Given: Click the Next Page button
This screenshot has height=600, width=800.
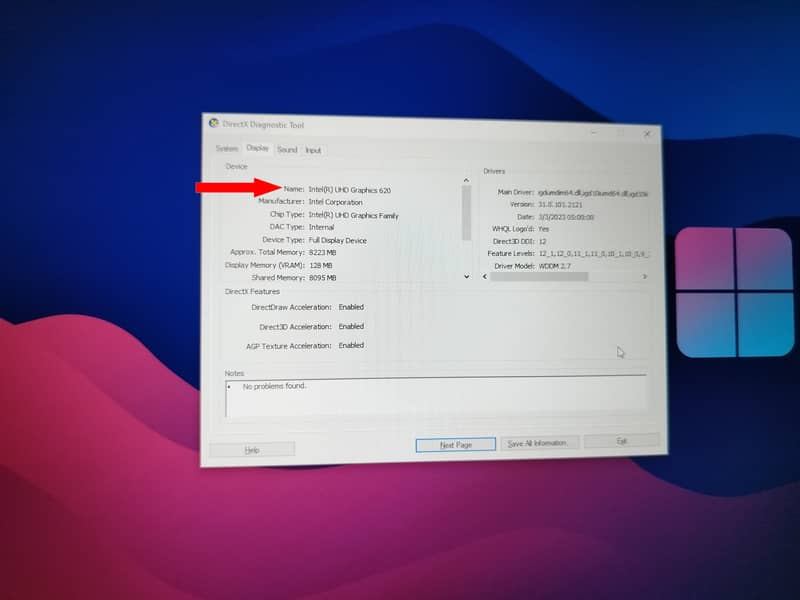Looking at the screenshot, I should [x=455, y=444].
